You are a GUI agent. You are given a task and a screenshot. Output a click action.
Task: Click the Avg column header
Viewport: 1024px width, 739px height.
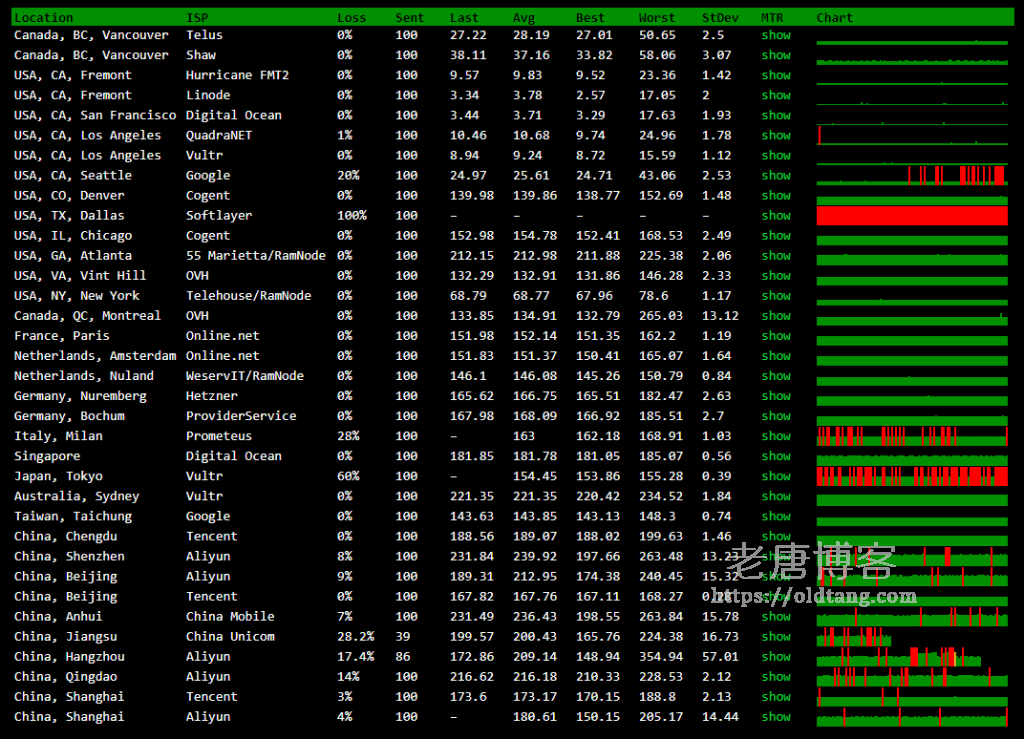pyautogui.click(x=524, y=18)
